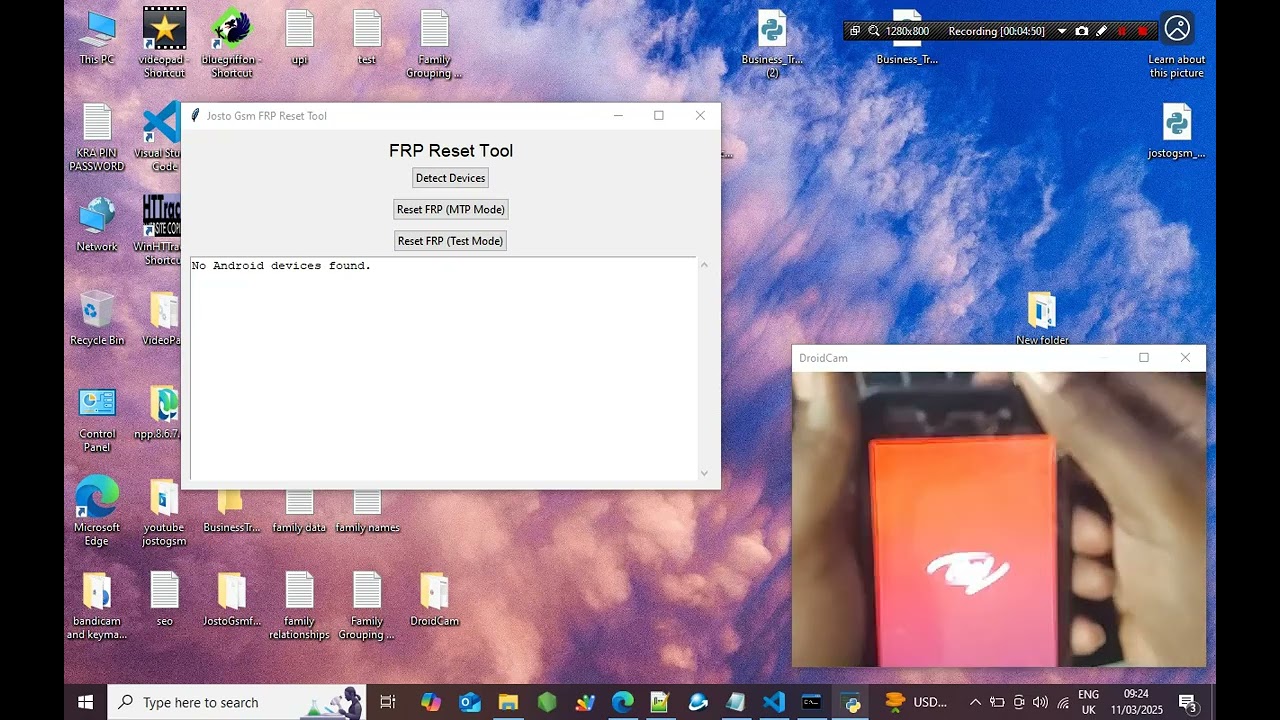Open the DroidCam desktop folder icon
This screenshot has height=720, width=1280.
click(434, 598)
